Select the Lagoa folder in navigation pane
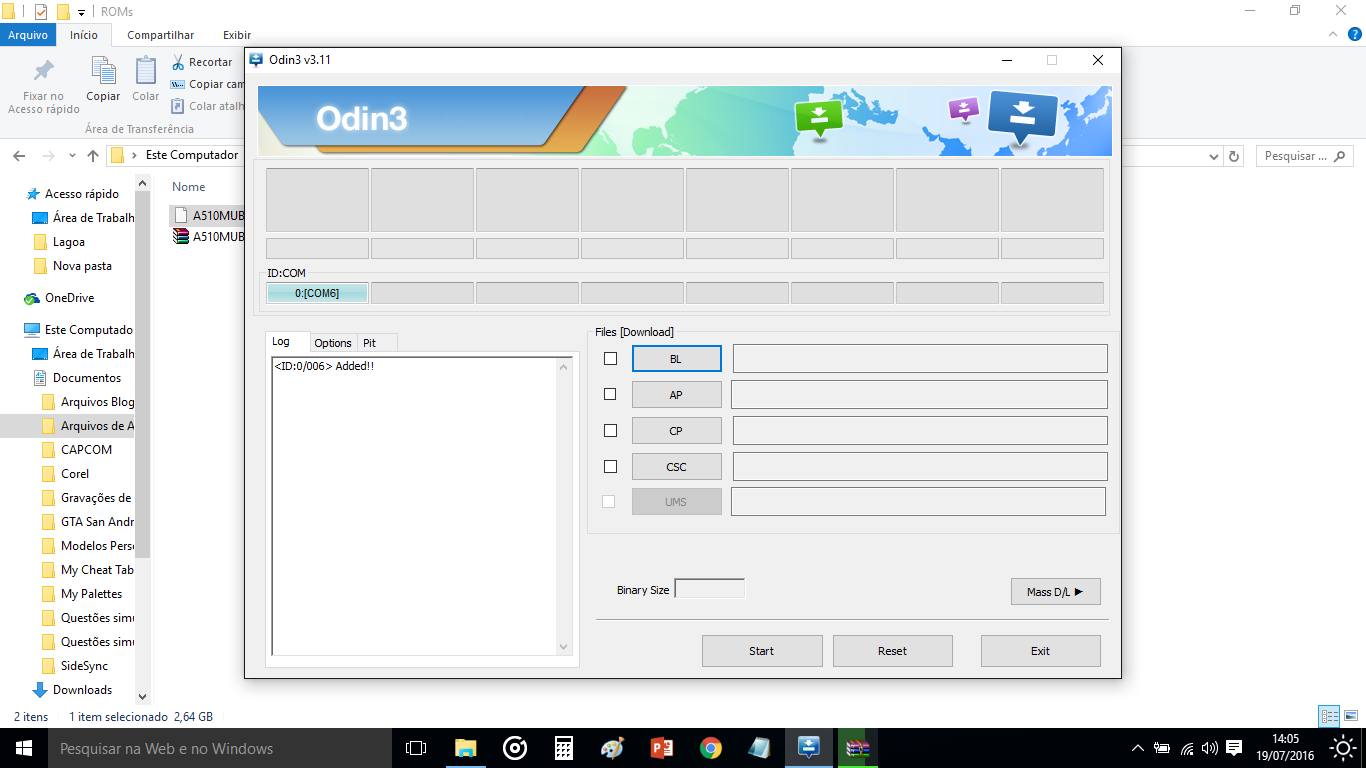Viewport: 1366px width, 768px height. pyautogui.click(x=69, y=242)
